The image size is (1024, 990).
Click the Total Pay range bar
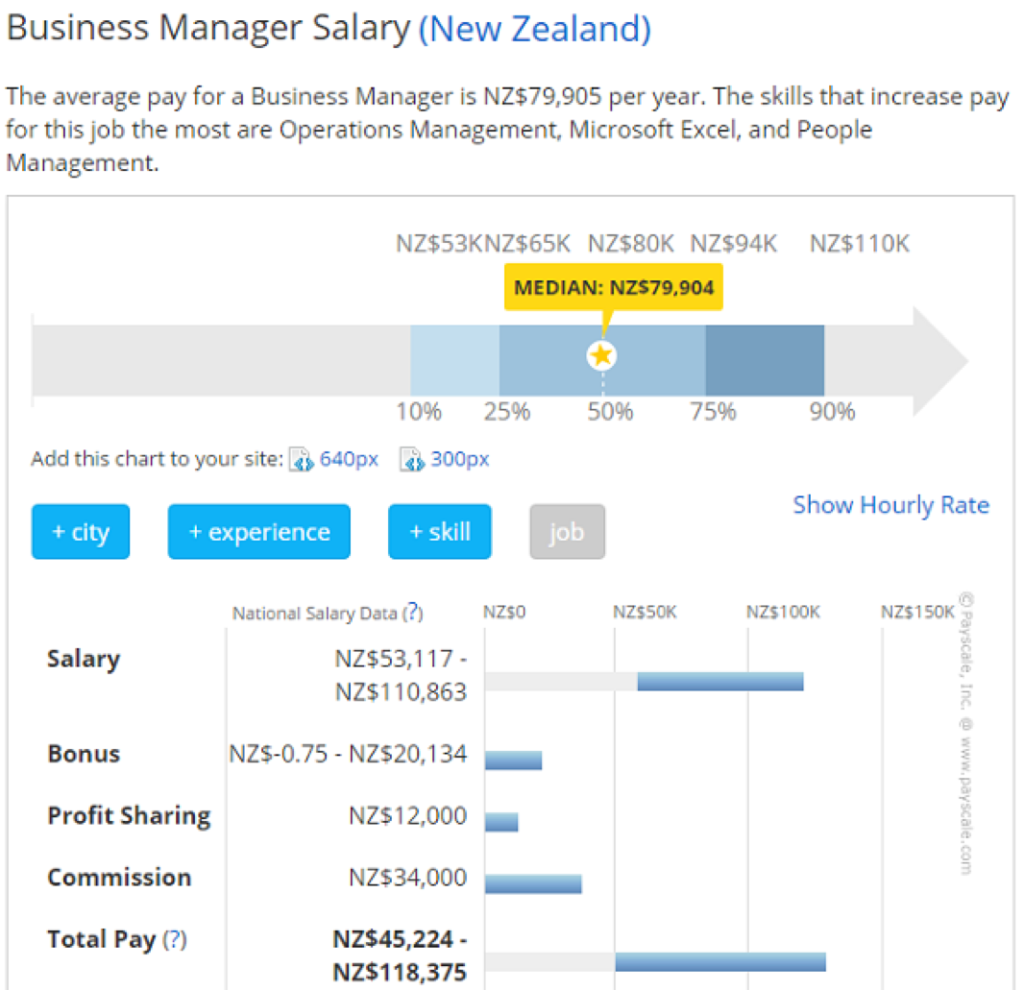pyautogui.click(x=720, y=962)
